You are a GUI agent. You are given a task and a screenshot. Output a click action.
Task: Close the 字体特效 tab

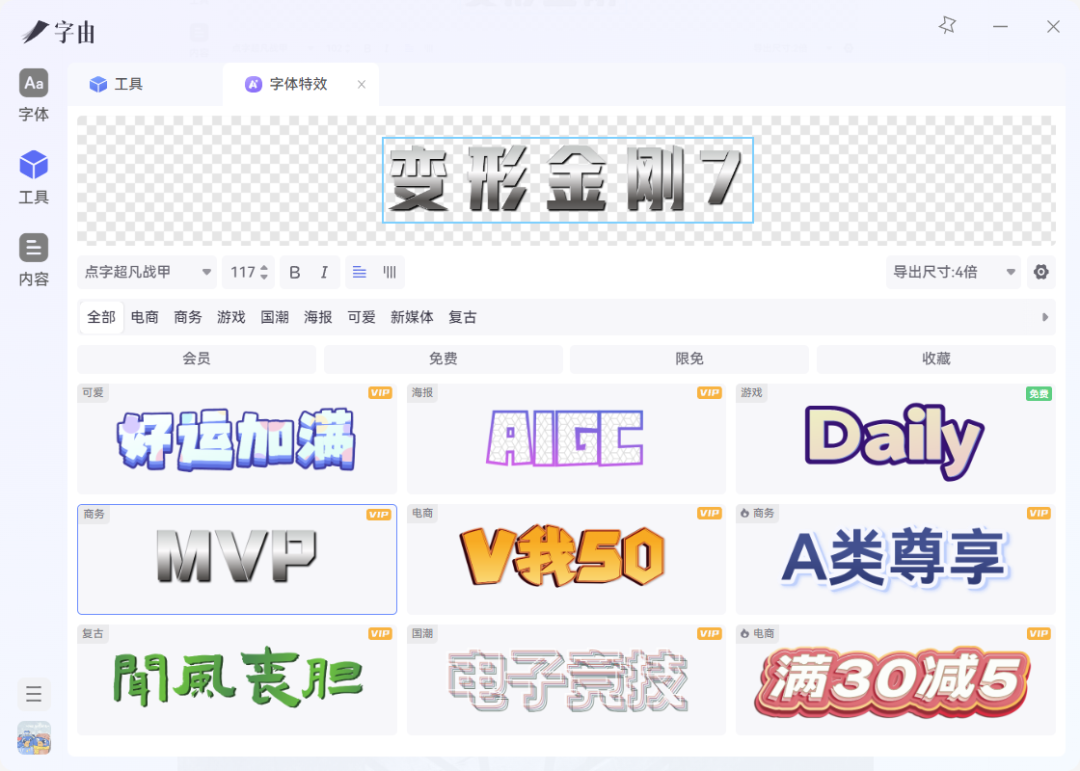coord(361,85)
